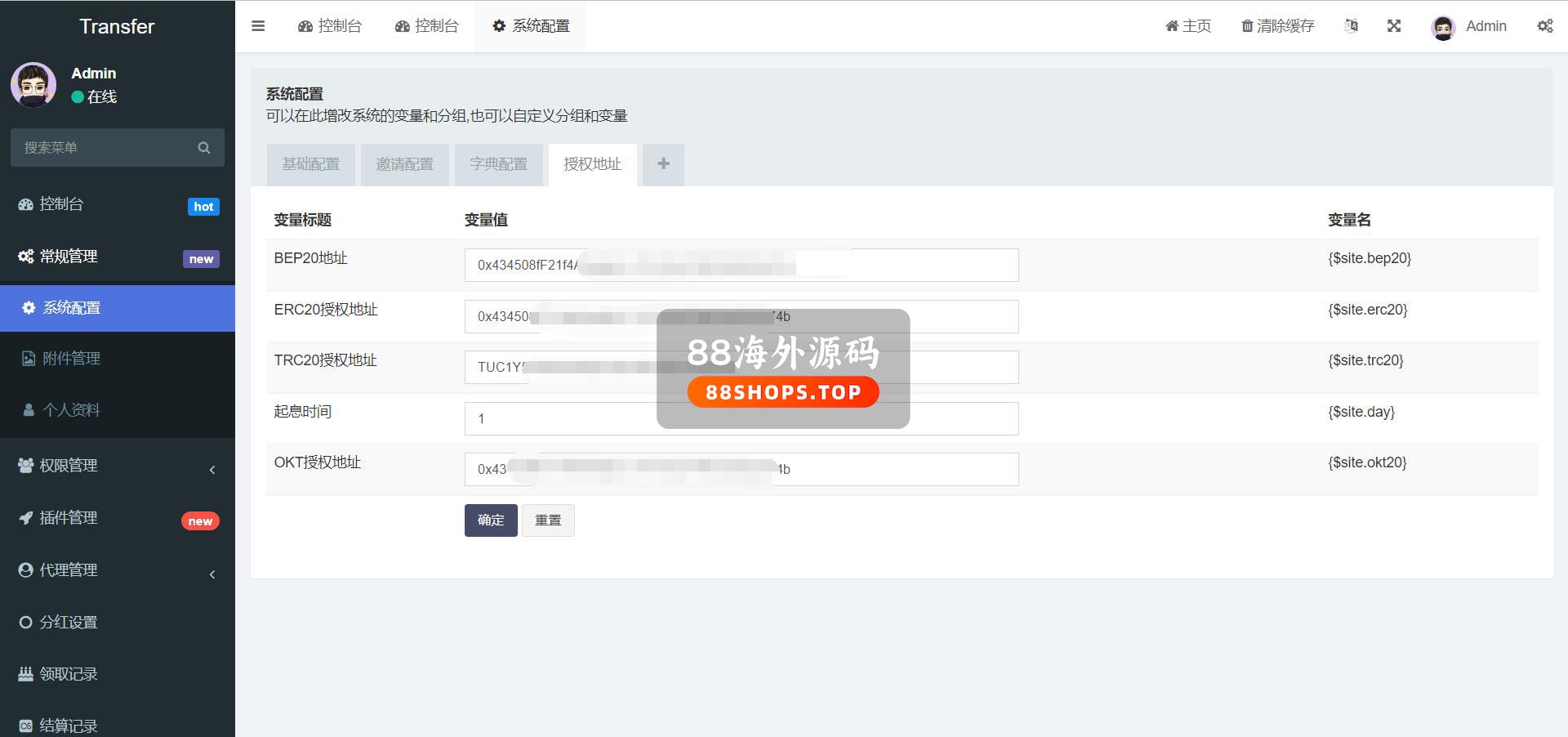Click the 主页 home icon
The width and height of the screenshot is (1568, 737).
point(1172,26)
